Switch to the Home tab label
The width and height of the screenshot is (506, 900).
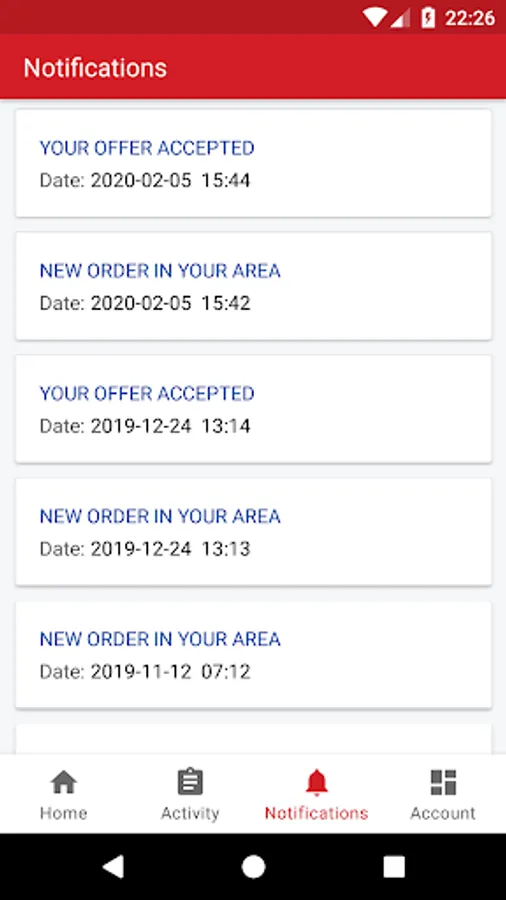[x=64, y=813]
